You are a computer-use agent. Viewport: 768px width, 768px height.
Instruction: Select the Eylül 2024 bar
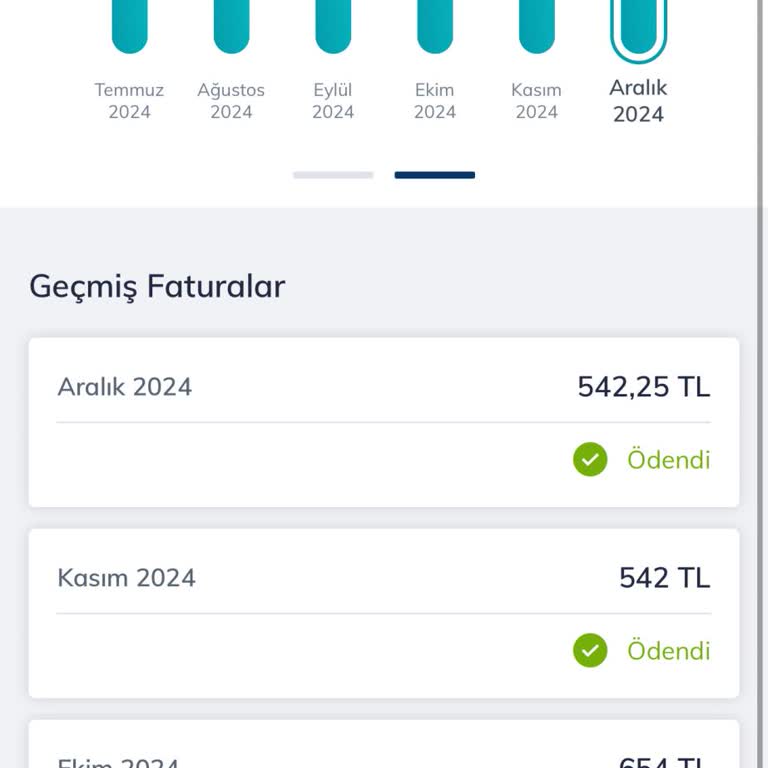click(x=333, y=25)
